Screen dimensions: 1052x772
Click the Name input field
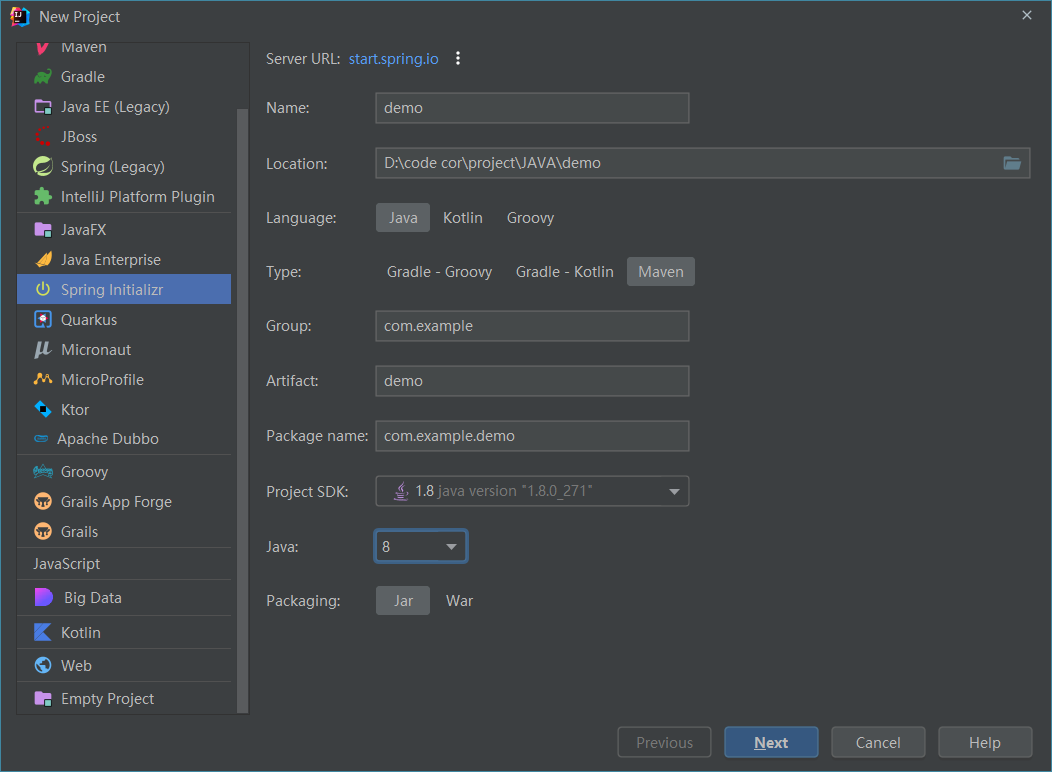532,108
